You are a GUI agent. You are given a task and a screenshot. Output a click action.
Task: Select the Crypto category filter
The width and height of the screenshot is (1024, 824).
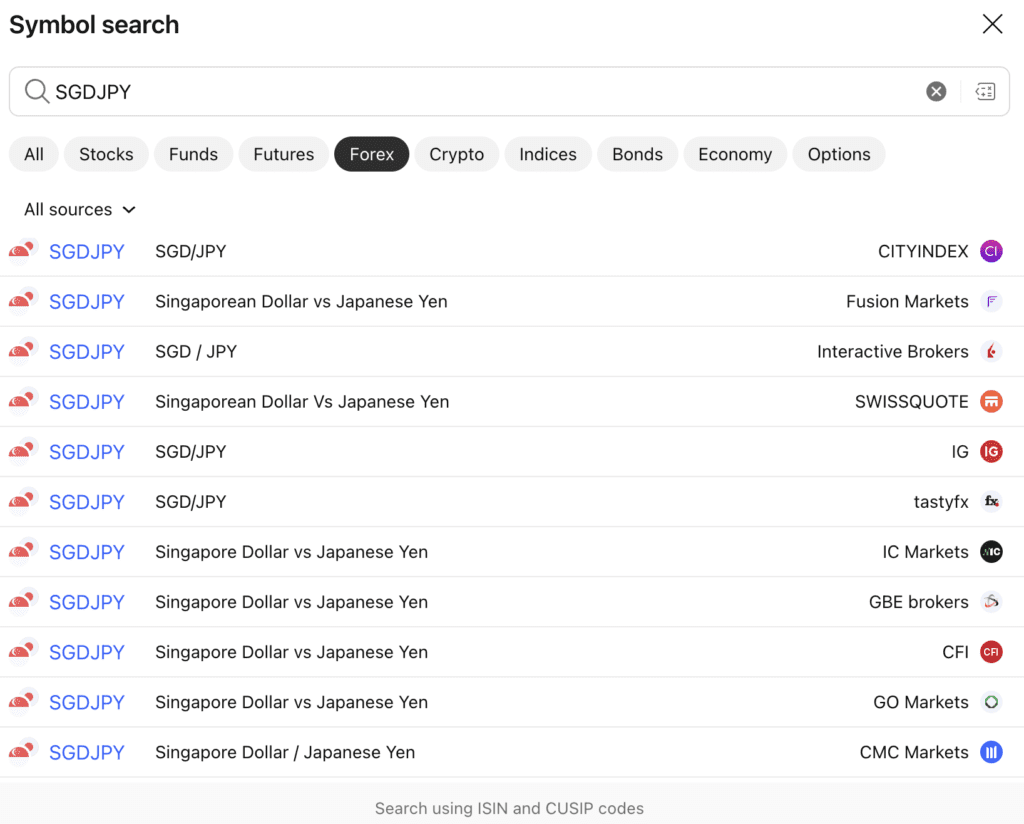tap(456, 154)
